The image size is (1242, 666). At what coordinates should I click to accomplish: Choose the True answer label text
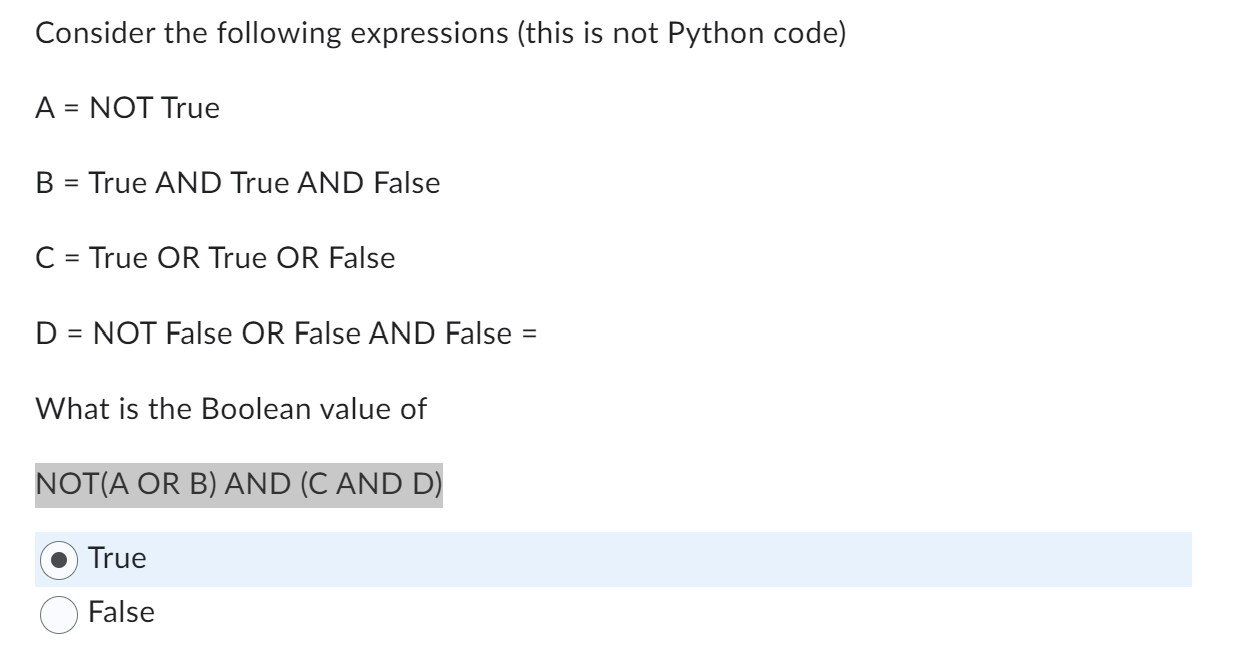pyautogui.click(x=117, y=559)
